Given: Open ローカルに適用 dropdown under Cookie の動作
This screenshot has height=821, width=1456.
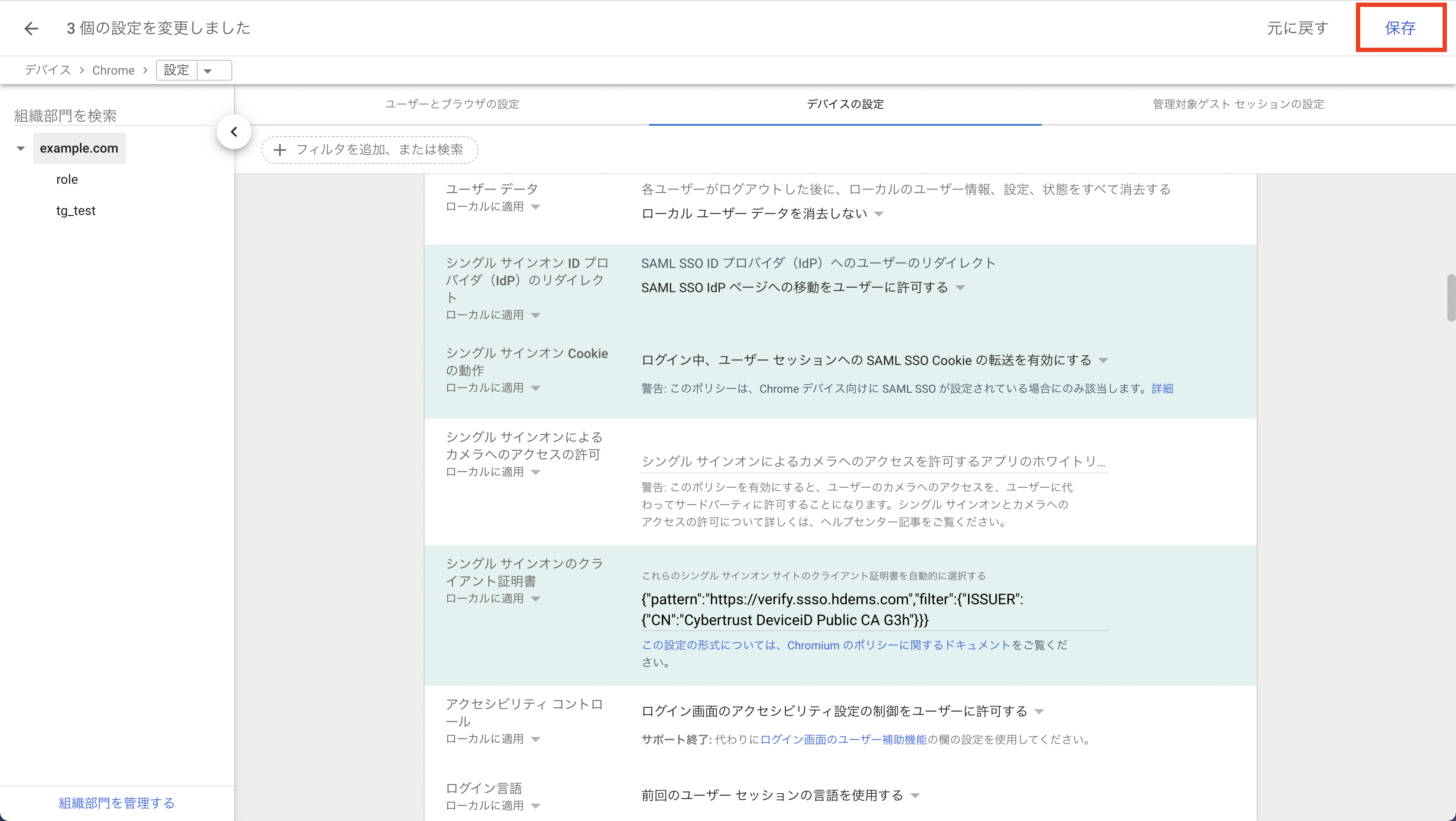Looking at the screenshot, I should [x=493, y=388].
